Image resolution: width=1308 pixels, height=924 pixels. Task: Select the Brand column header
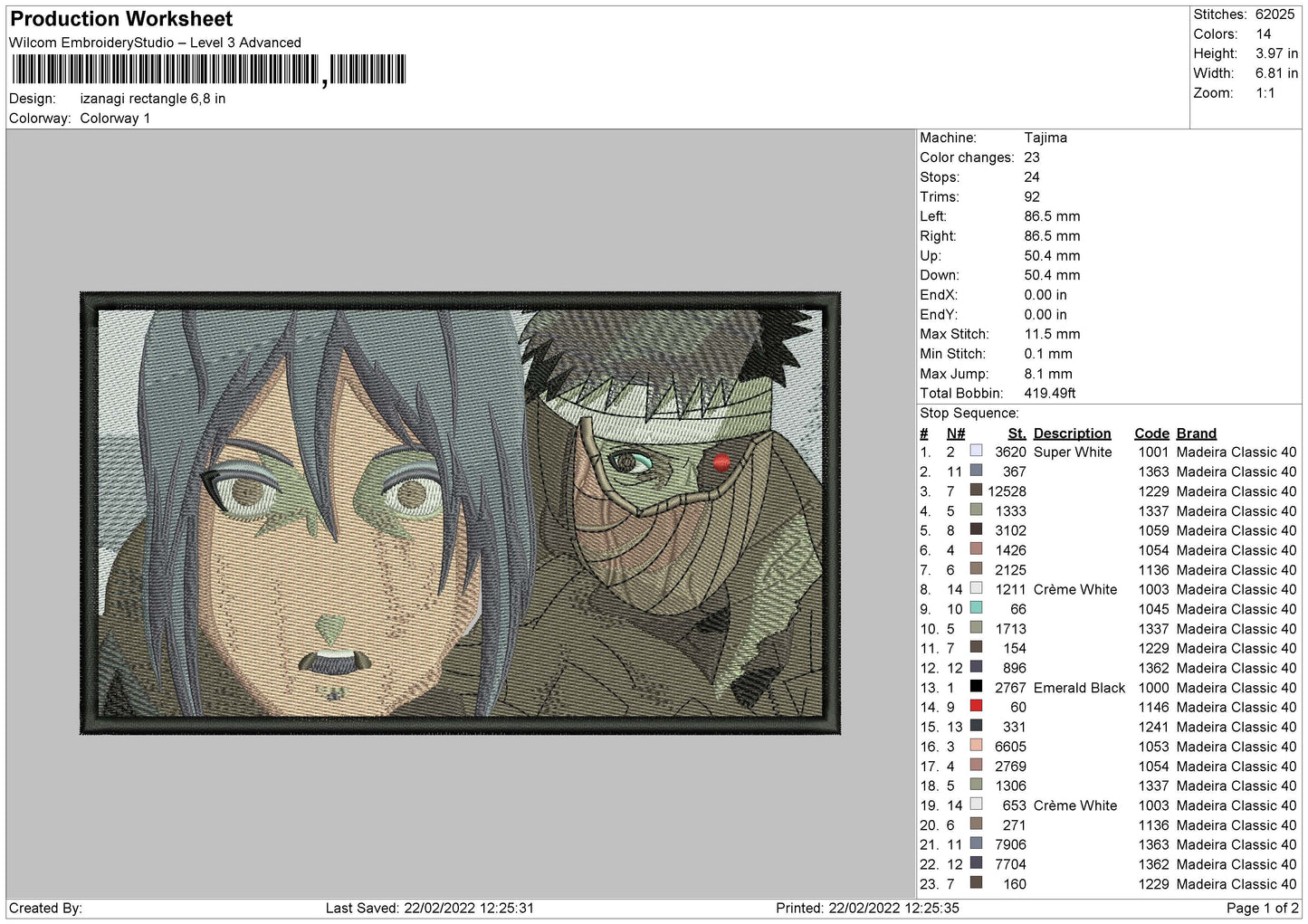(x=1197, y=433)
